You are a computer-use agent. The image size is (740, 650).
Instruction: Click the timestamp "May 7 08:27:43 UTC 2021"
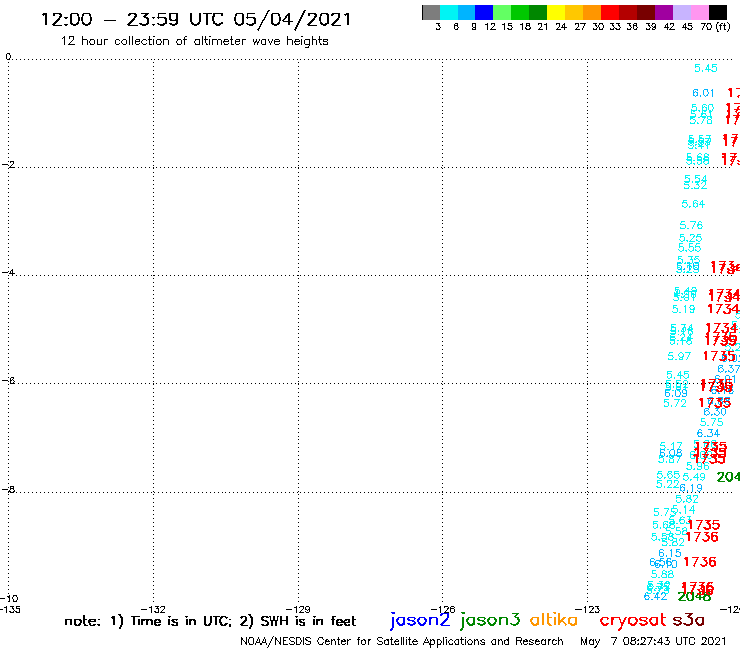653,641
